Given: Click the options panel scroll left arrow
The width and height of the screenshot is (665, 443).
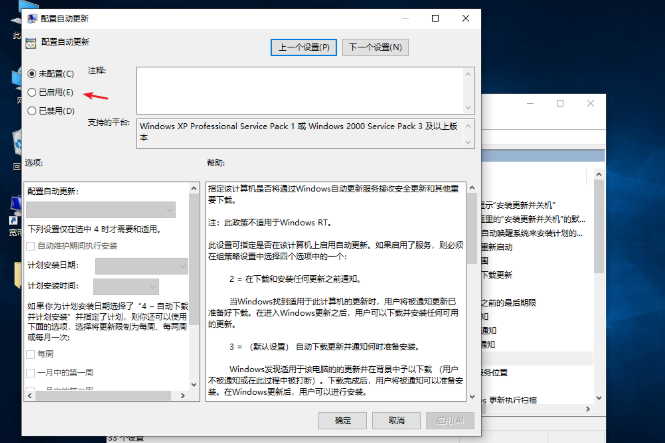Looking at the screenshot, I should click(30, 396).
